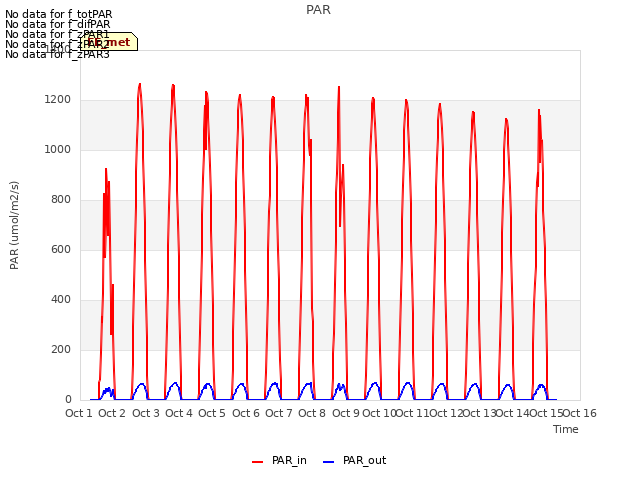Click the 'No data for f_zPAR3' message

(57, 54)
